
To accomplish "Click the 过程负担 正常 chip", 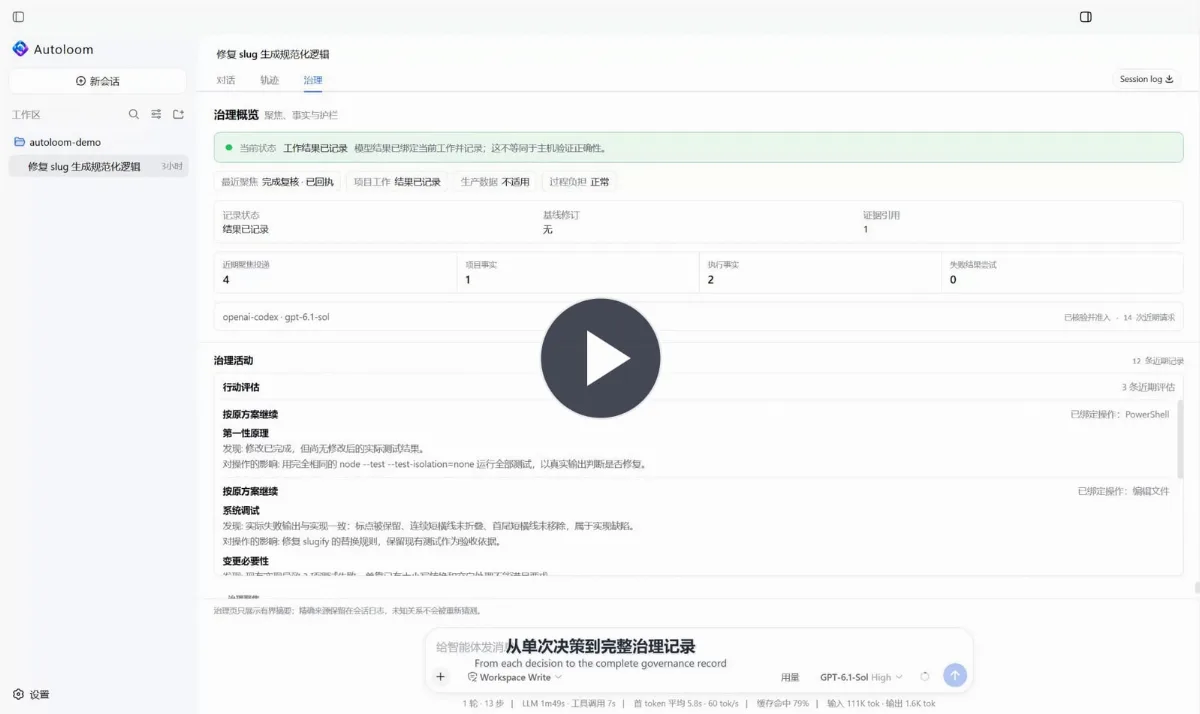I will click(x=579, y=182).
